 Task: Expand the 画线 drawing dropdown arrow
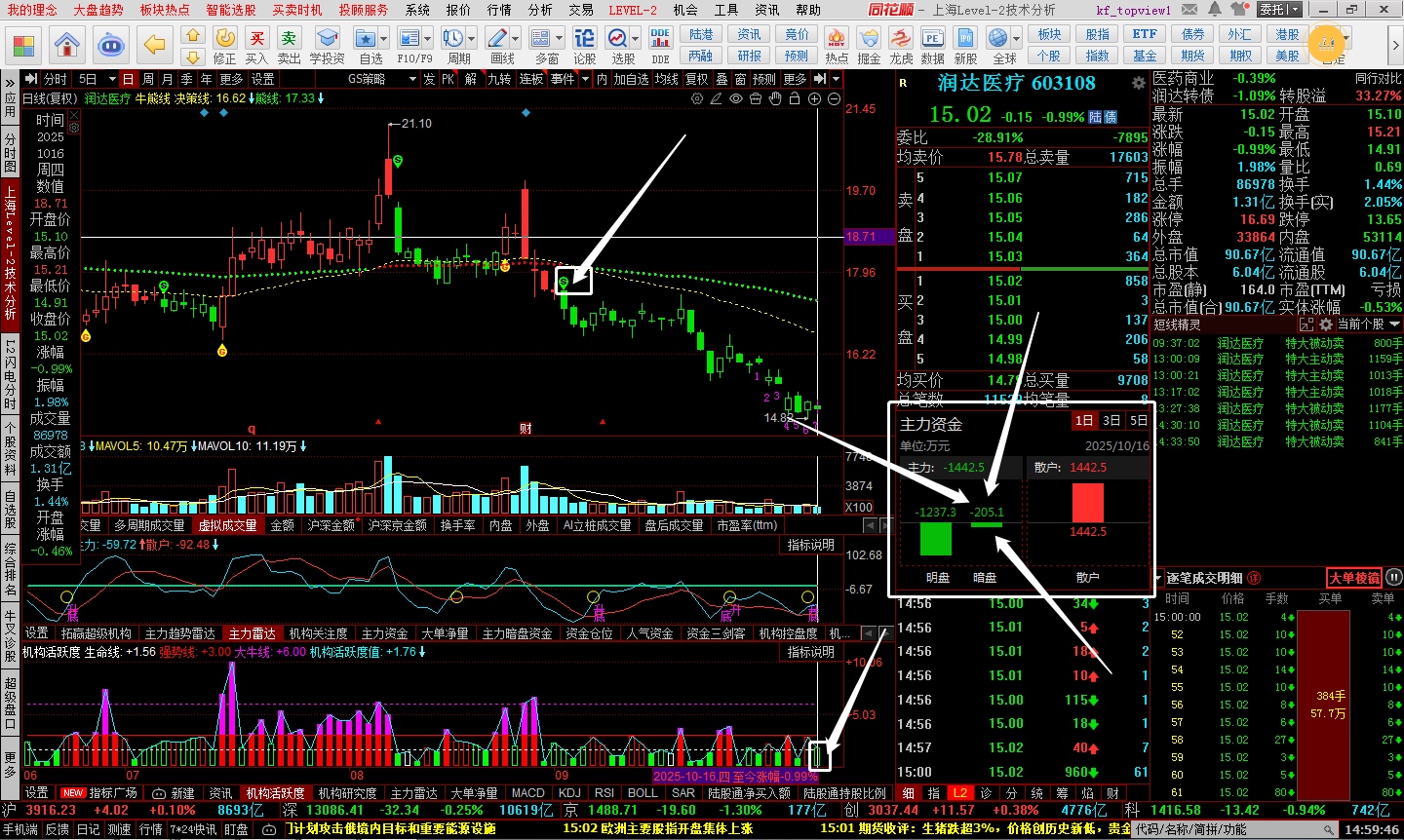click(x=515, y=38)
